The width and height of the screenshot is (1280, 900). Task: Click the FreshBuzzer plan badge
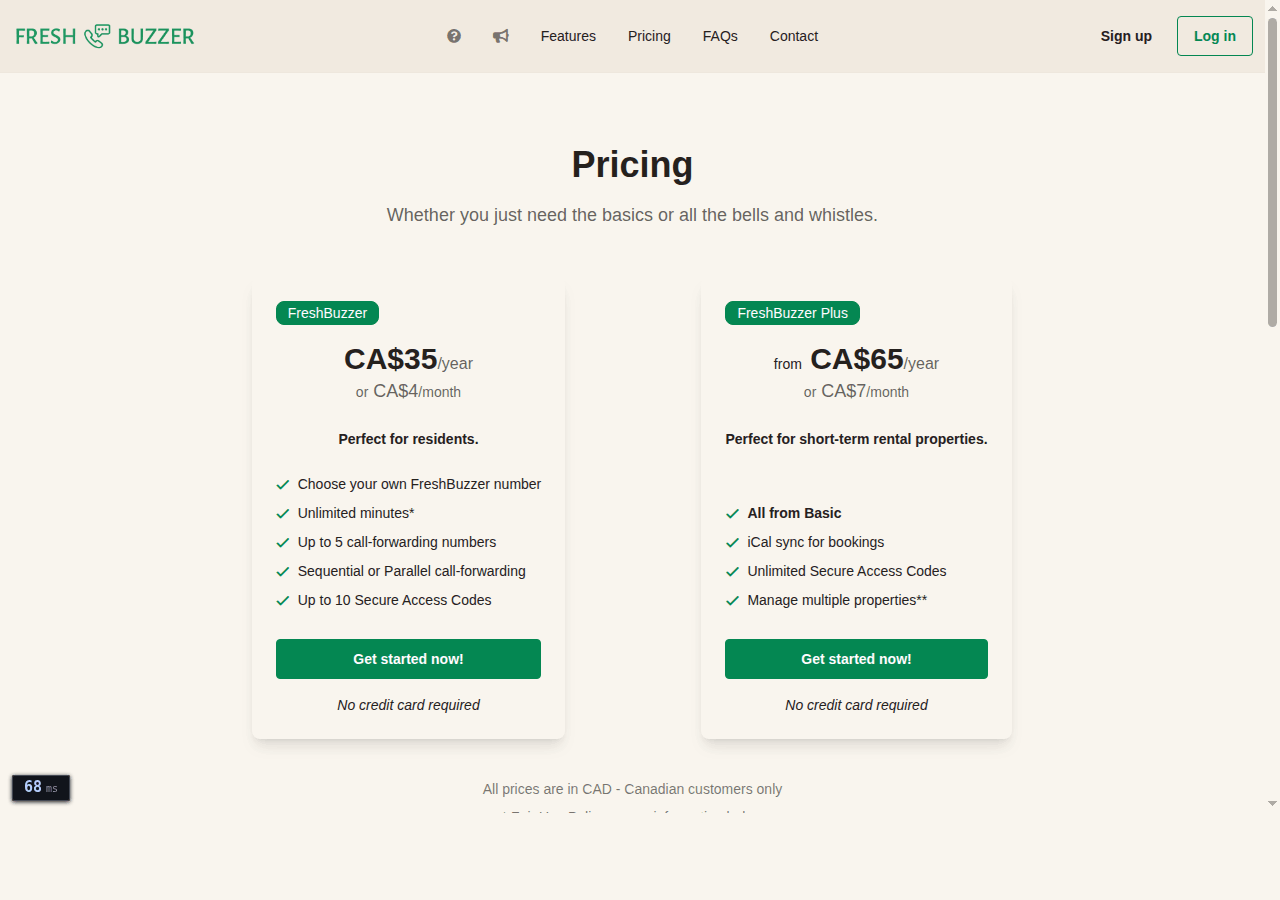point(327,313)
